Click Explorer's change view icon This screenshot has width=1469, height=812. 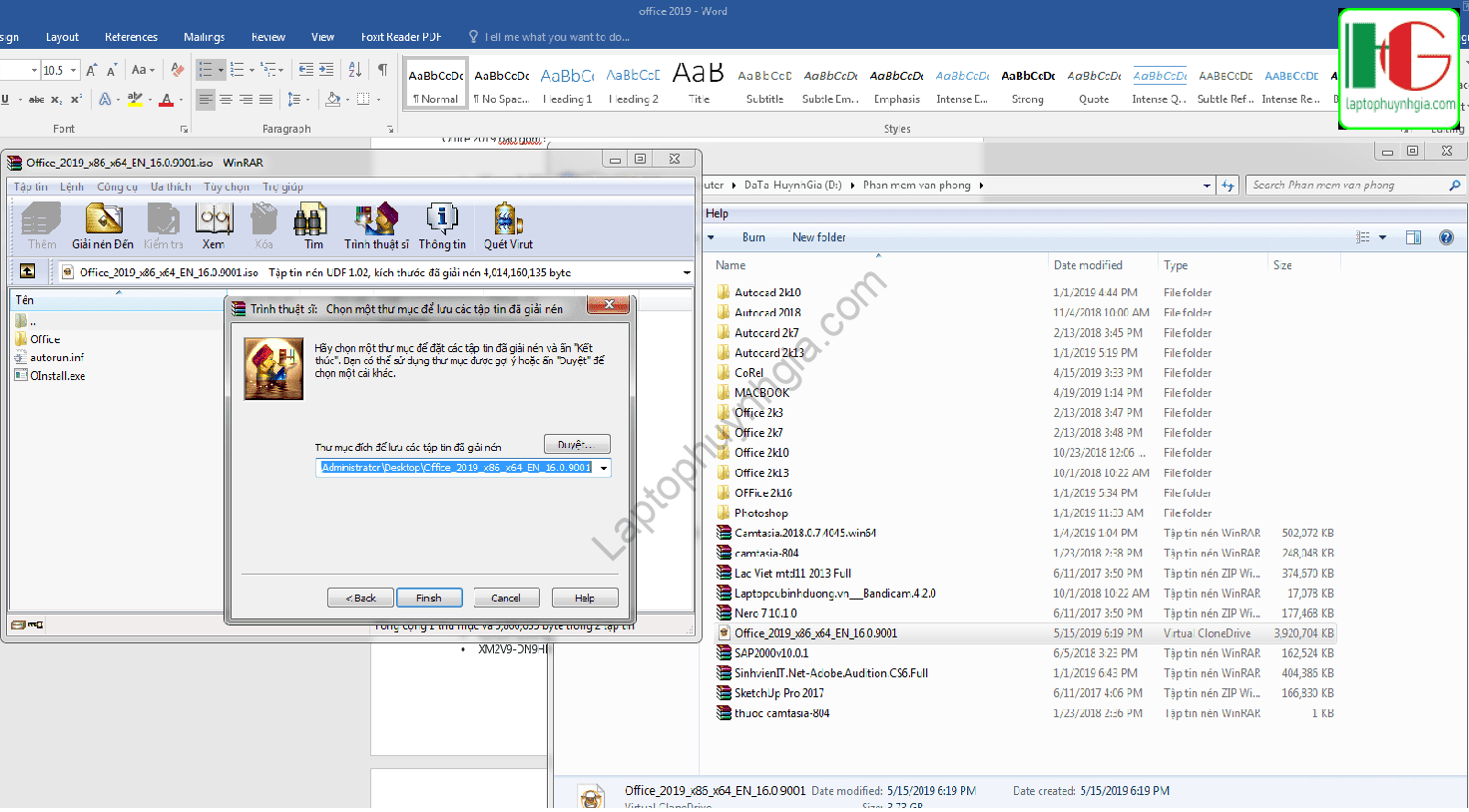click(1363, 237)
